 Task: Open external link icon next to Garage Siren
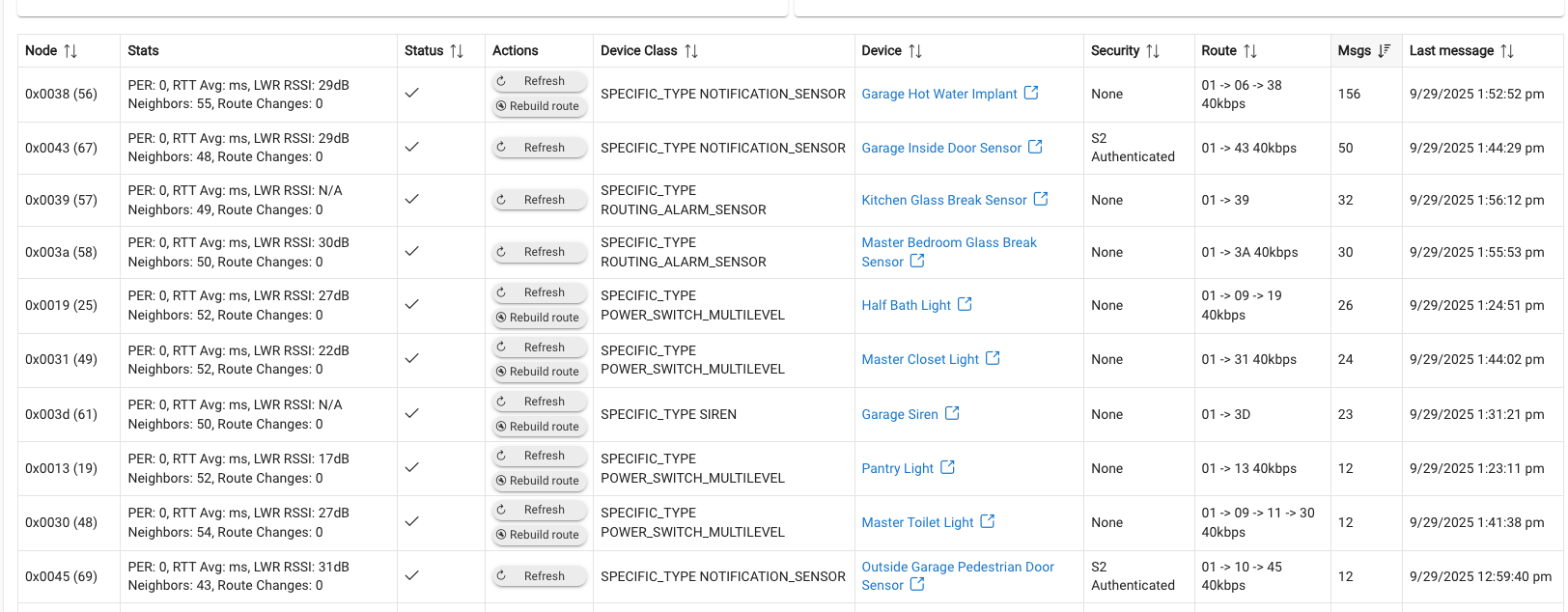[x=952, y=413]
